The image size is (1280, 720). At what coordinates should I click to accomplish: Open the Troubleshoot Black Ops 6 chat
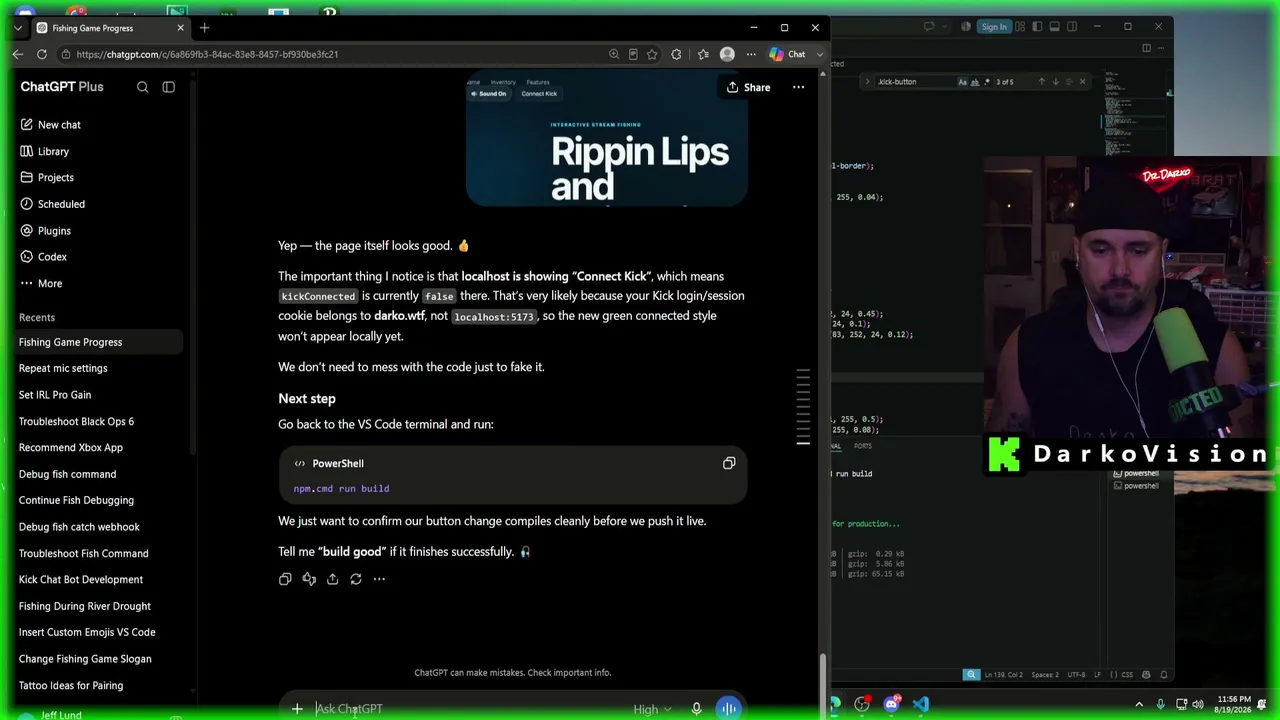click(76, 421)
